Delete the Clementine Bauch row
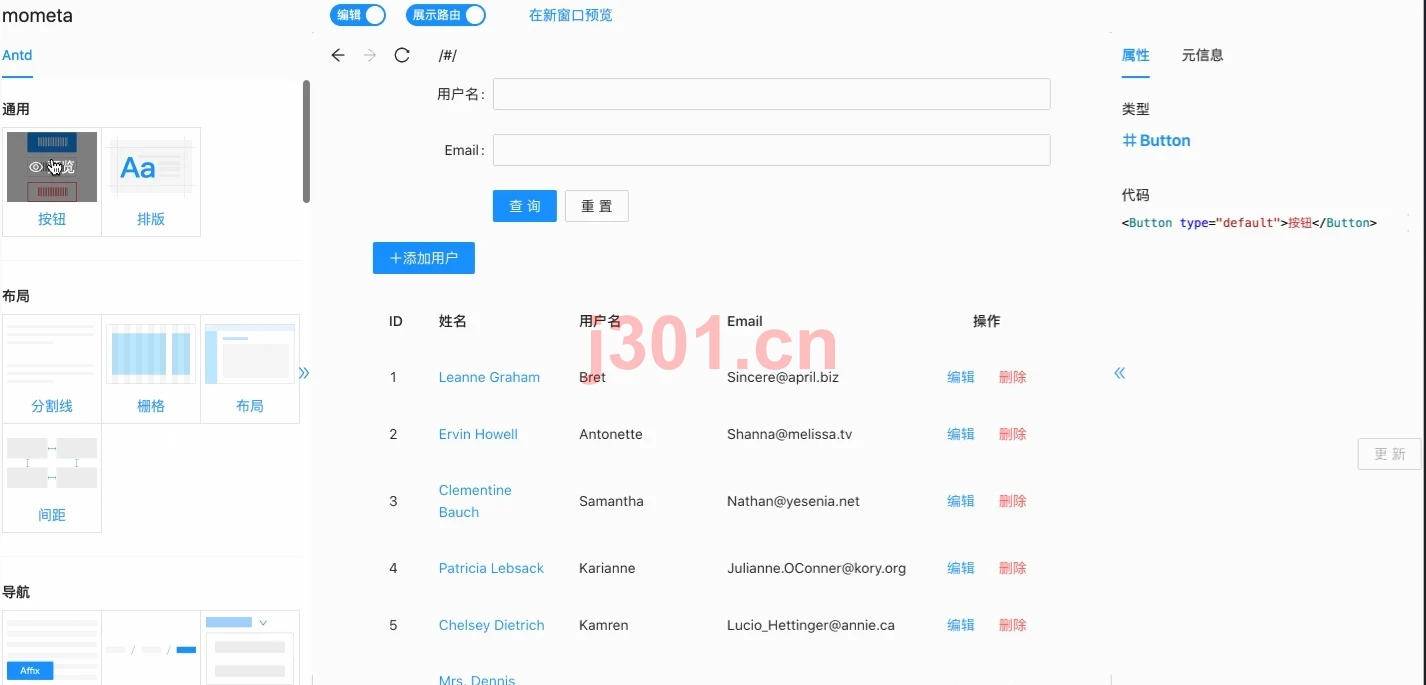The height and width of the screenshot is (685, 1426). point(1013,501)
